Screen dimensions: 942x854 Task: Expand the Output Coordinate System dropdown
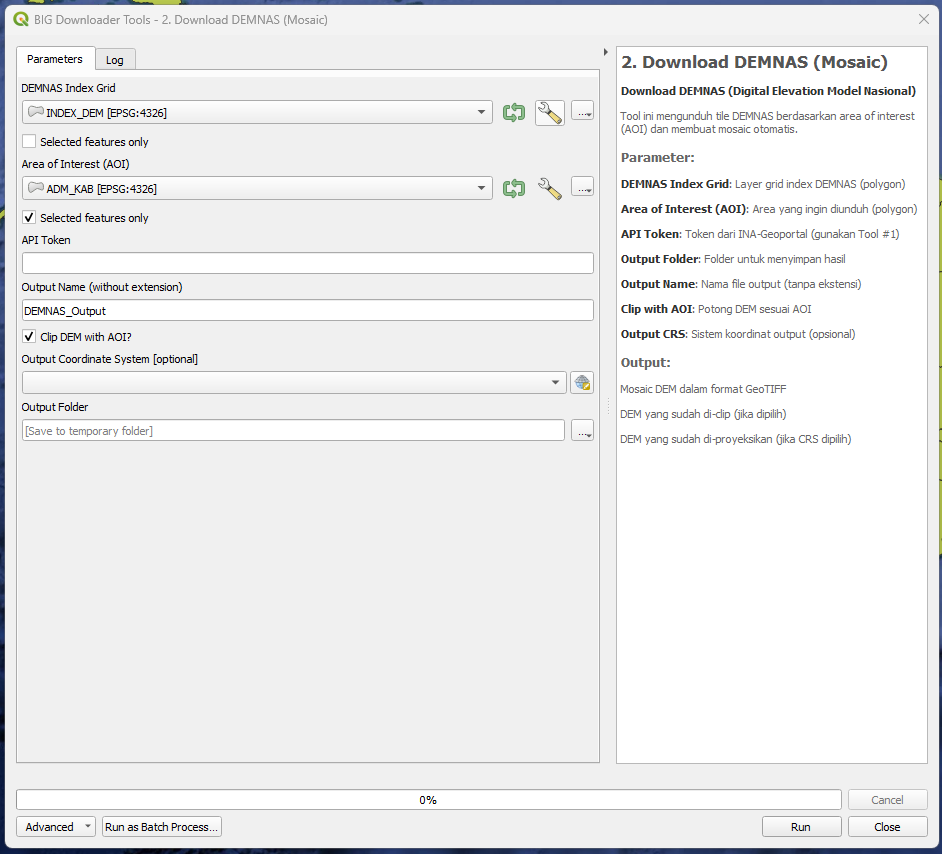[556, 382]
